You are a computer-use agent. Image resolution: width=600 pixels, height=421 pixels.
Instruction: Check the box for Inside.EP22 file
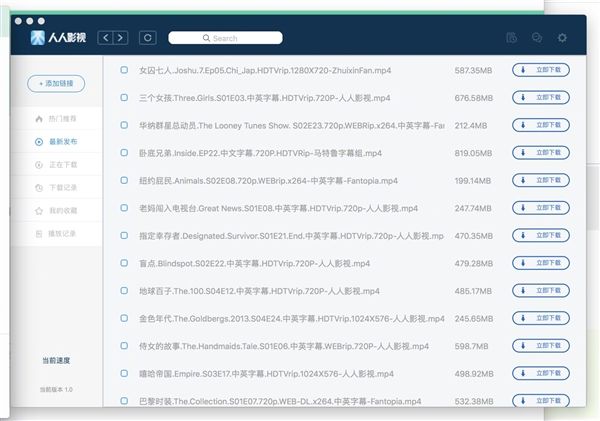tap(124, 152)
